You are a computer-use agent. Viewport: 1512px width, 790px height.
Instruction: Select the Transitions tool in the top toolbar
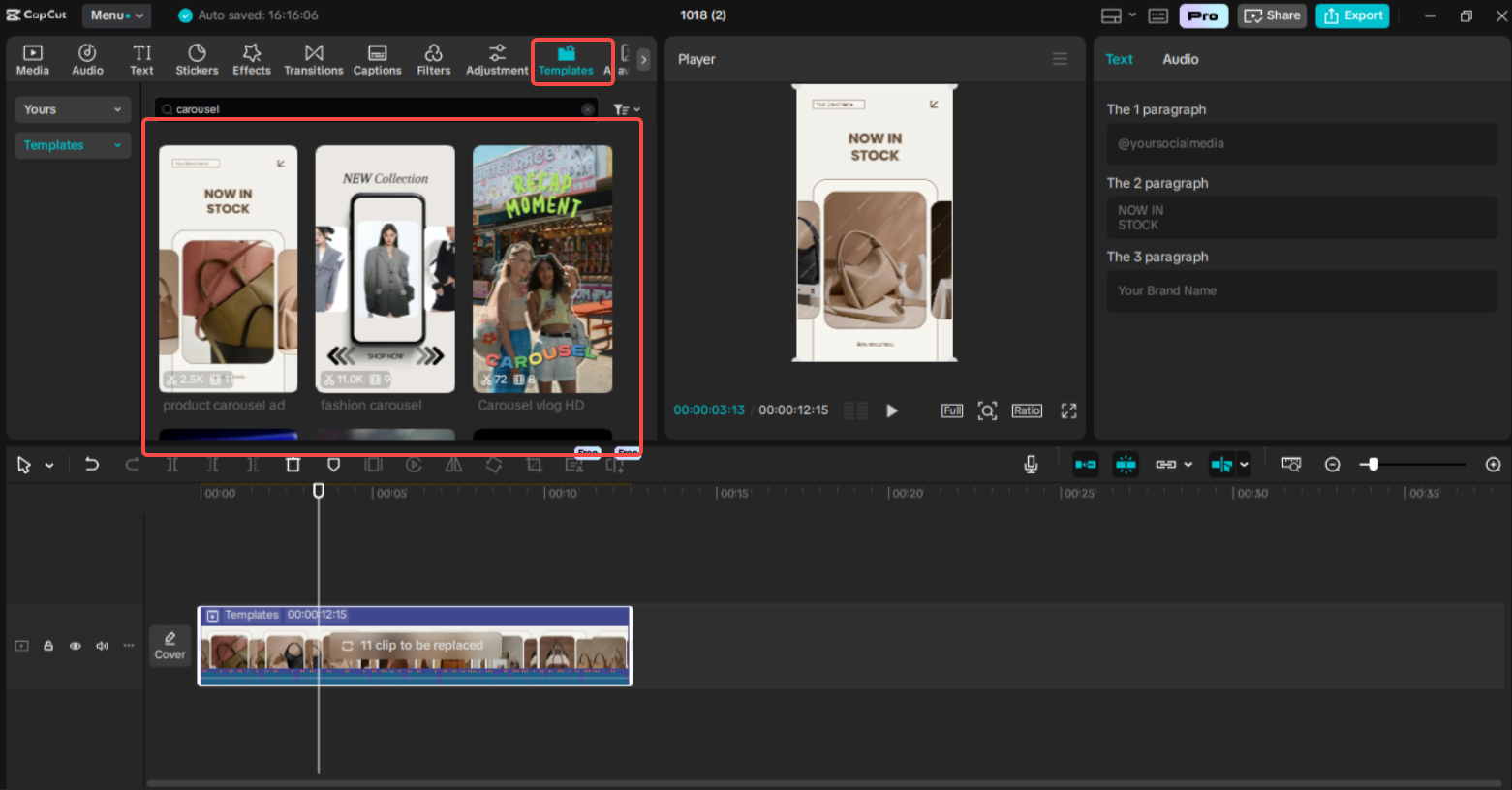pyautogui.click(x=313, y=58)
